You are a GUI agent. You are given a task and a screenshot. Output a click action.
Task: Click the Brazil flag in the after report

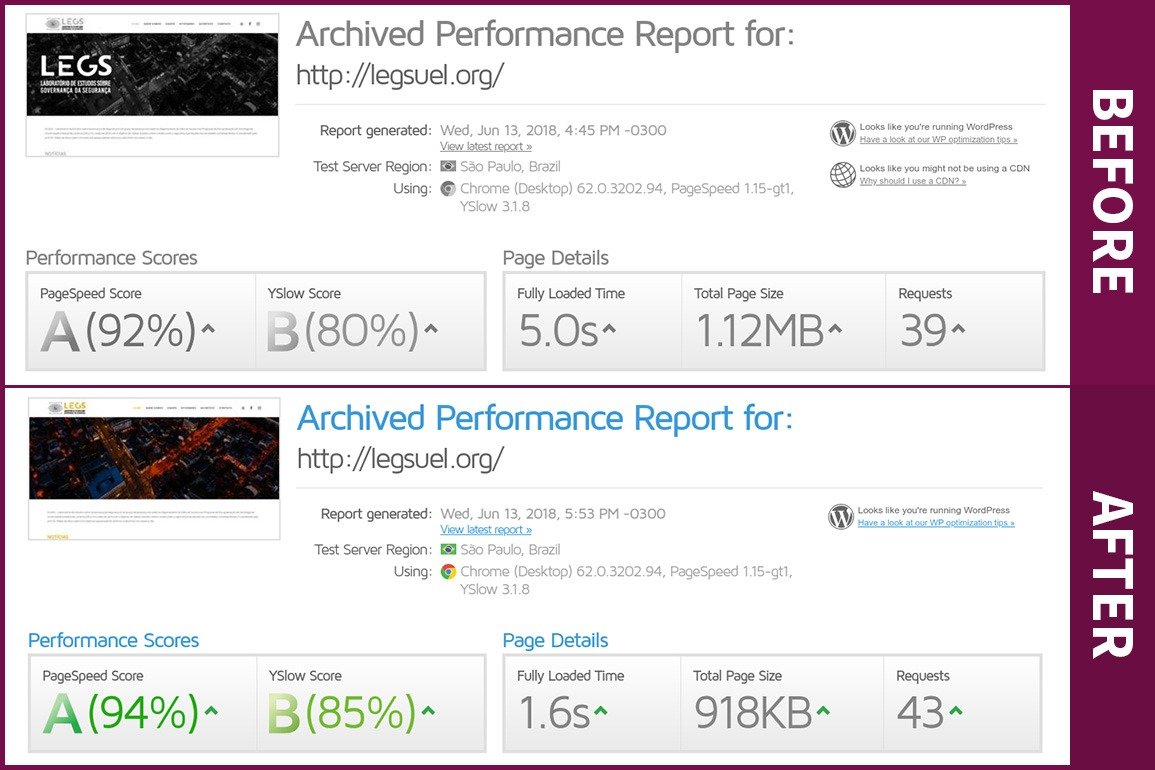coord(448,549)
